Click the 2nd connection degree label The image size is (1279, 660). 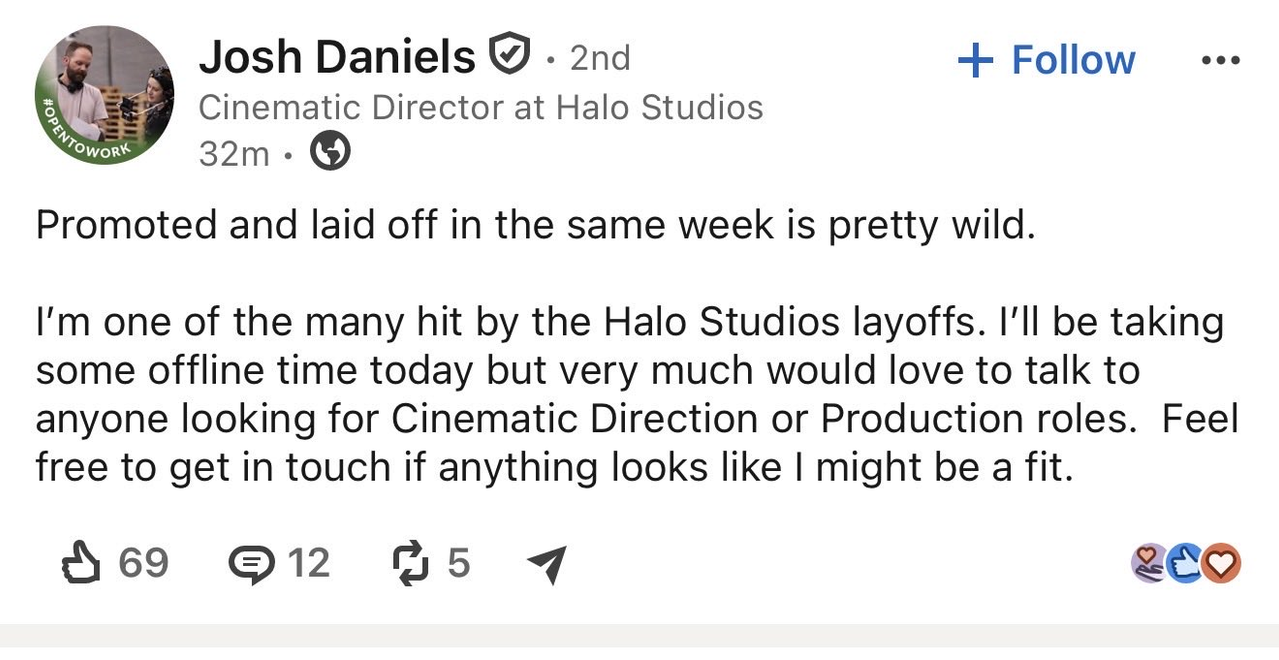point(600,58)
